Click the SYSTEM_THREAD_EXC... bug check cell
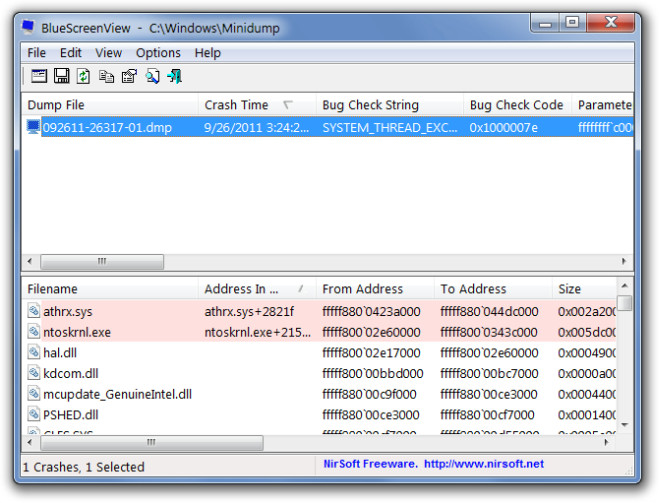The height and width of the screenshot is (503, 660). pyautogui.click(x=390, y=127)
